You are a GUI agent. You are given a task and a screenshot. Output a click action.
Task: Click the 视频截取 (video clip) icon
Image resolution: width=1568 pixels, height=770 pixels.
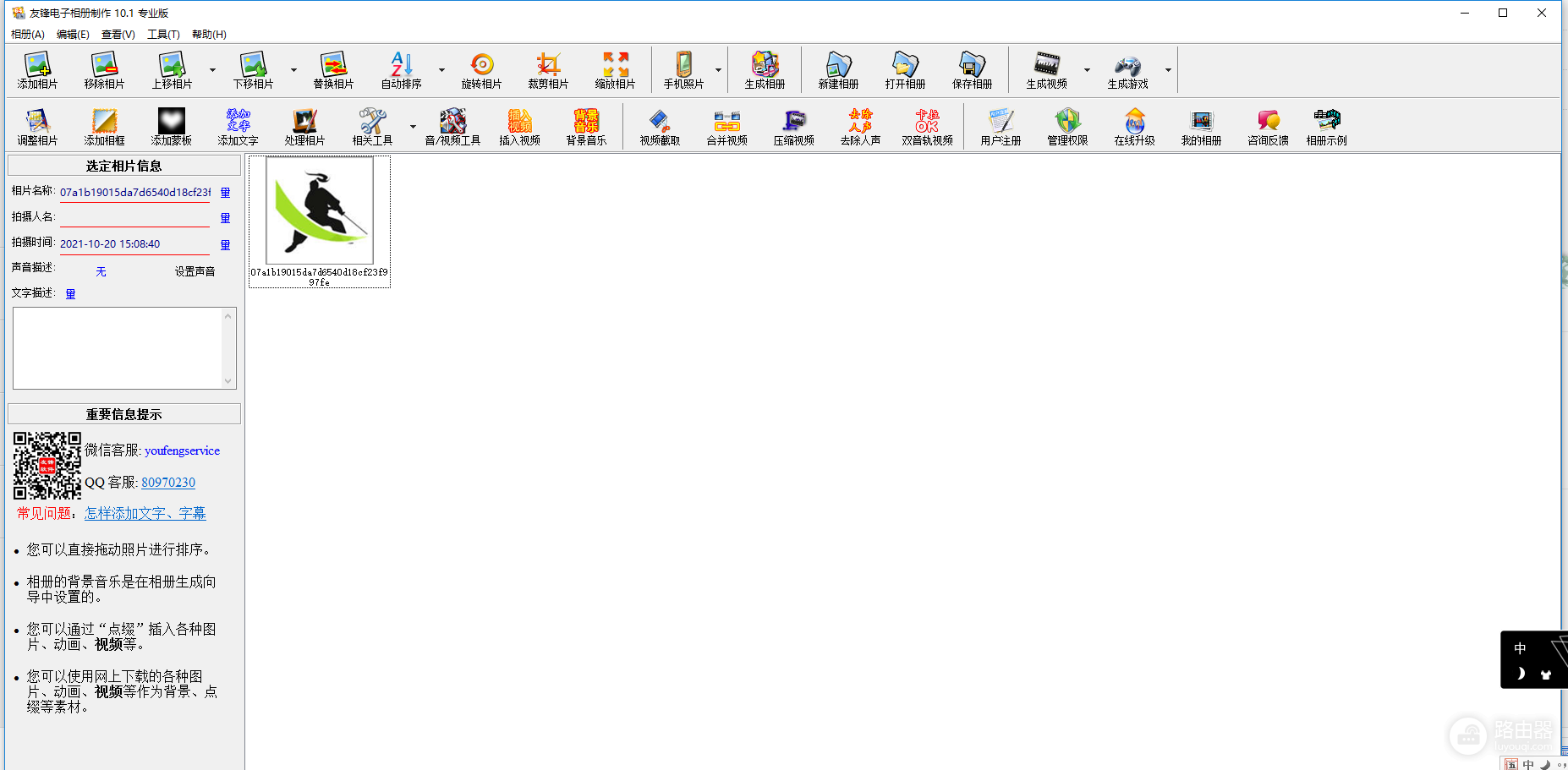click(660, 127)
